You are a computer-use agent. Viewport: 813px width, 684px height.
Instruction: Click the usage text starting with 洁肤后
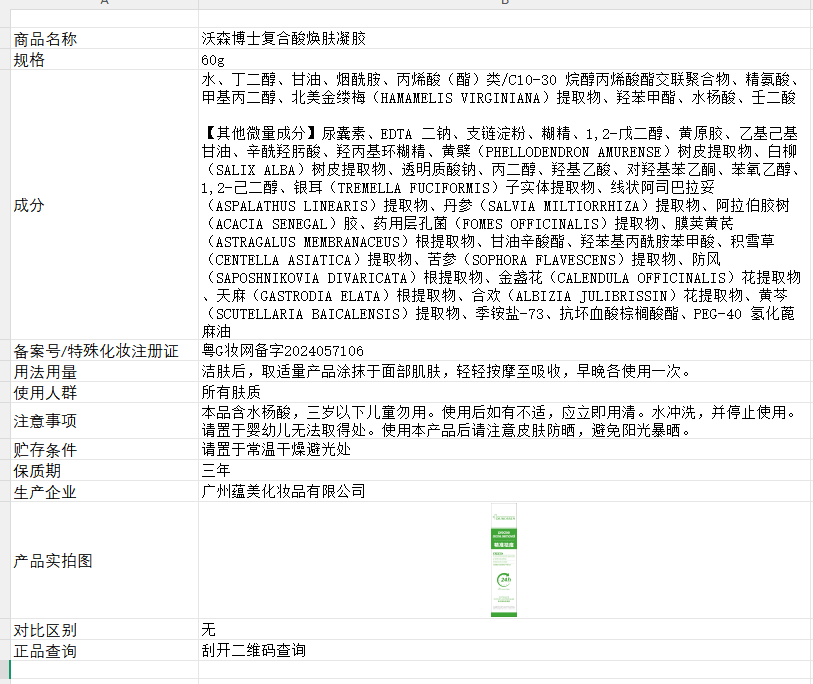pyautogui.click(x=446, y=371)
